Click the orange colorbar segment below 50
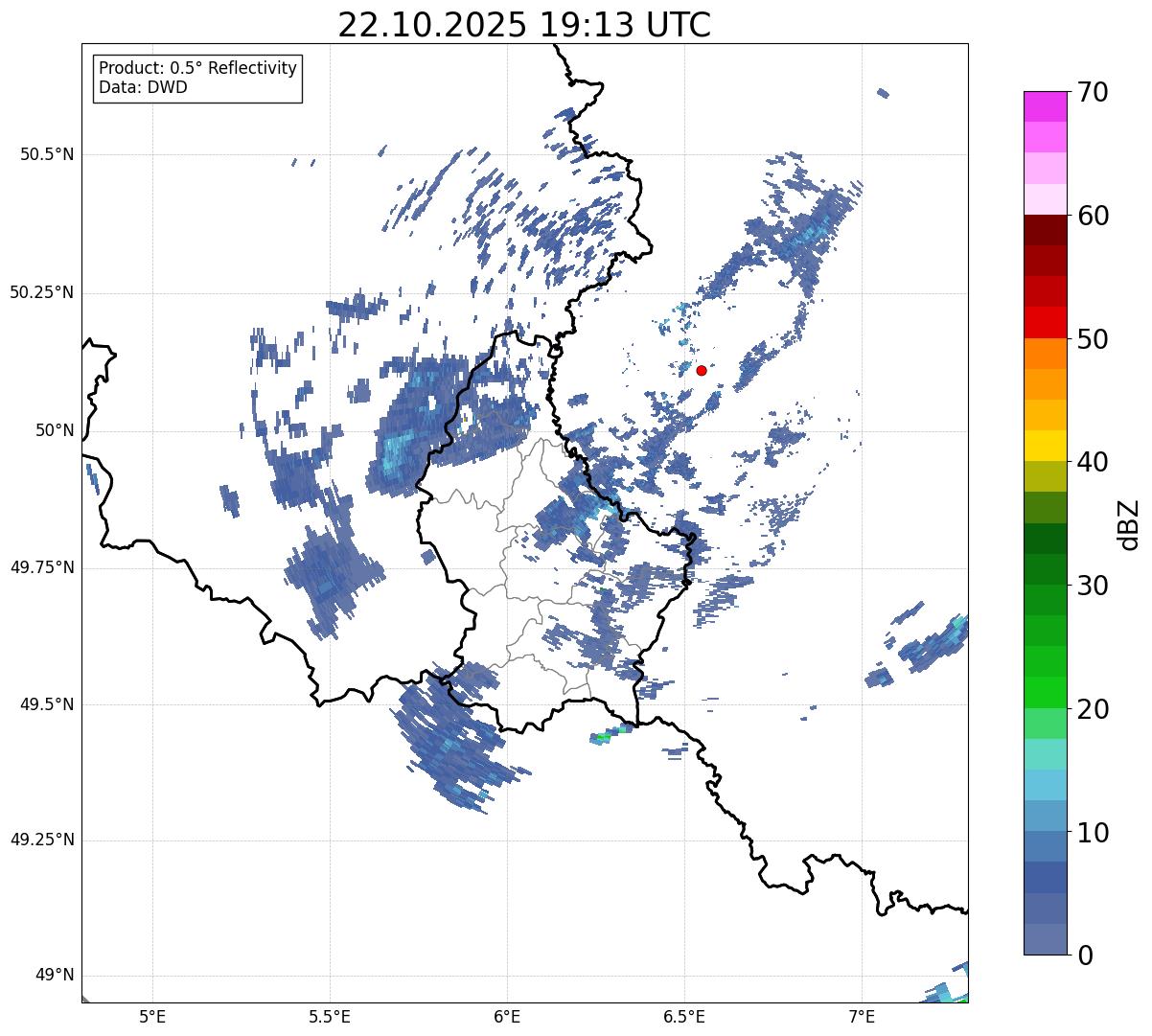 [1046, 353]
